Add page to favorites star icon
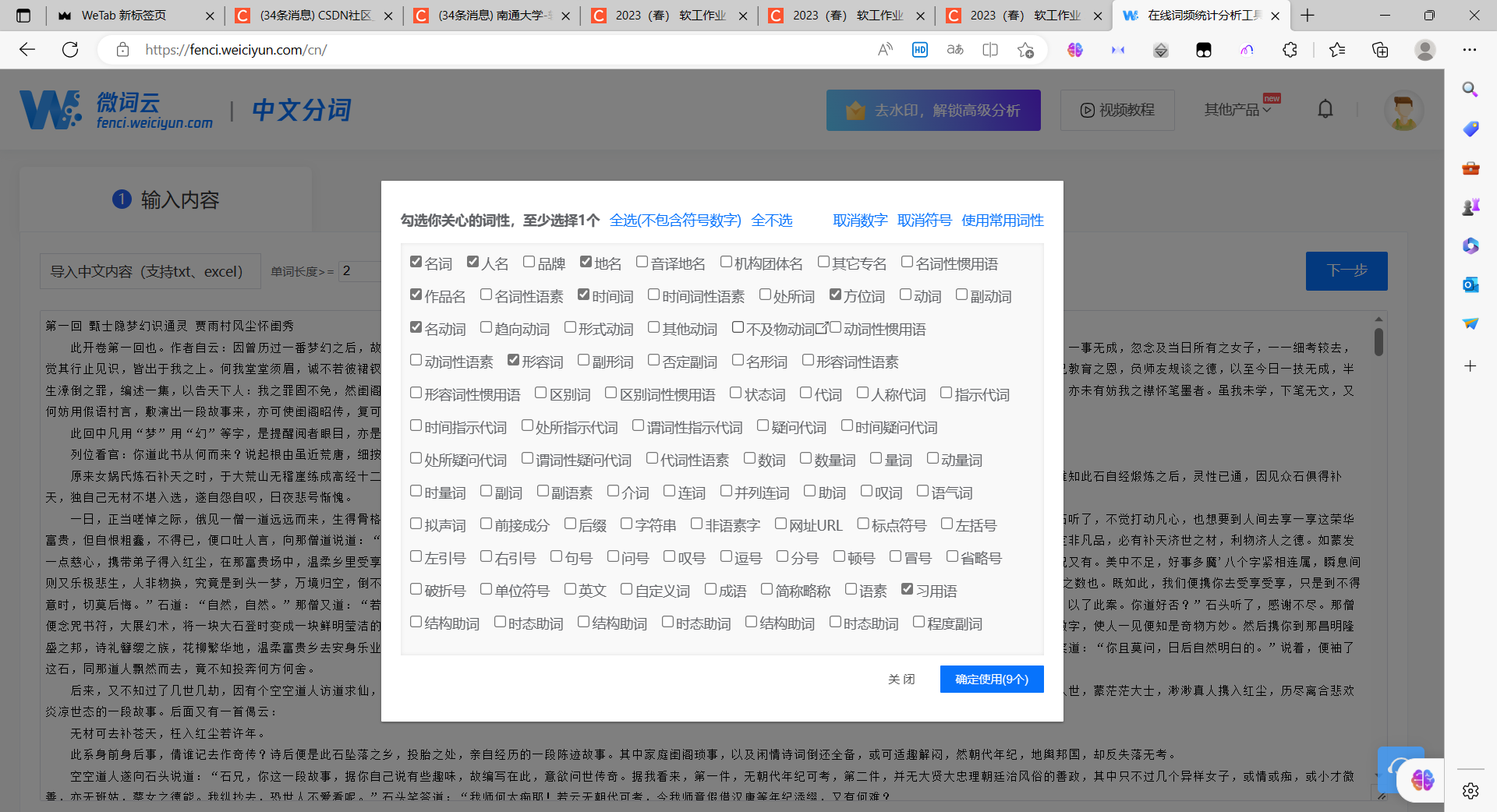 [x=1025, y=50]
